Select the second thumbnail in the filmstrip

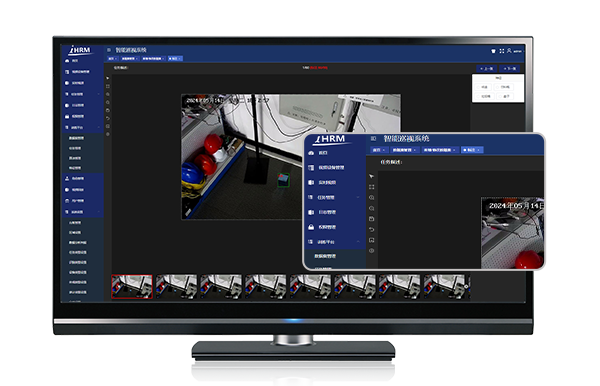(176, 287)
